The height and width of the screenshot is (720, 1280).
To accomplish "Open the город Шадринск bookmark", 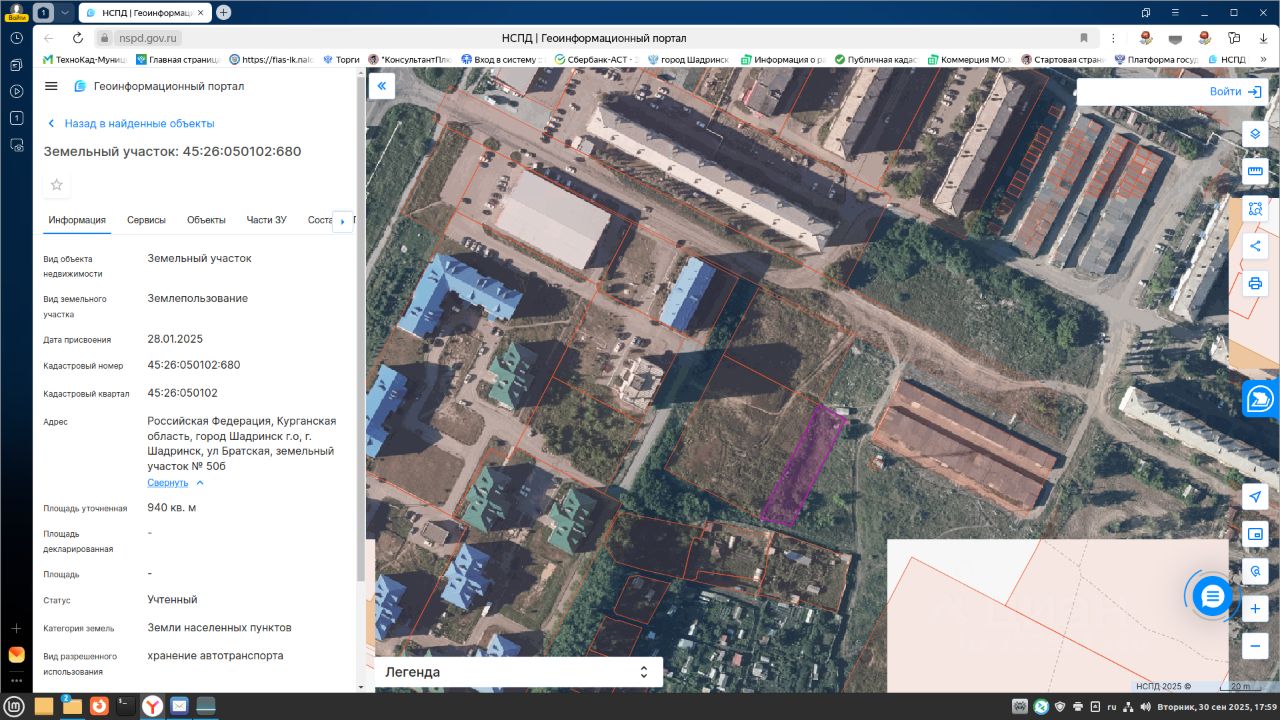I will (x=688, y=59).
